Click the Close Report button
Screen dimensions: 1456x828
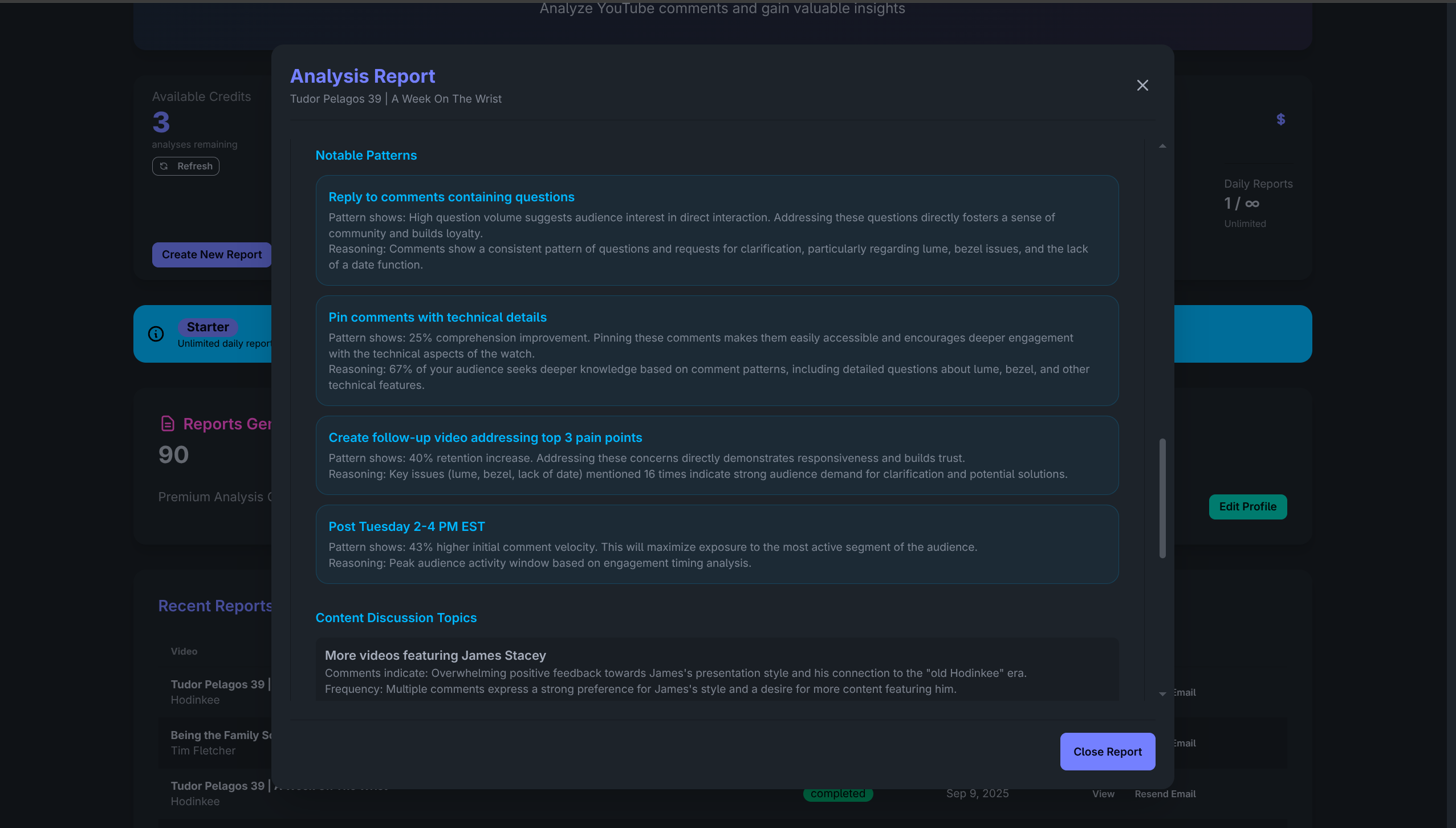[x=1107, y=752]
